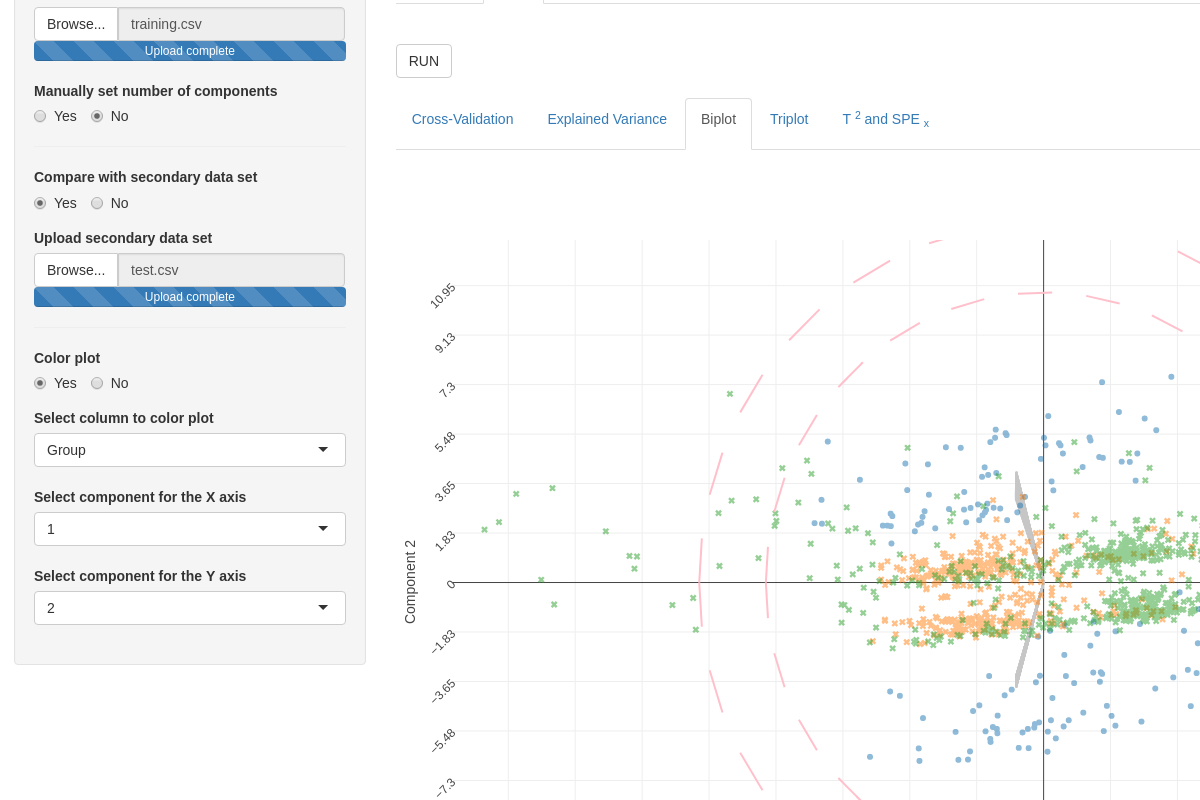Open the T2 and SPE x tab
The height and width of the screenshot is (800, 1200).
click(885, 119)
